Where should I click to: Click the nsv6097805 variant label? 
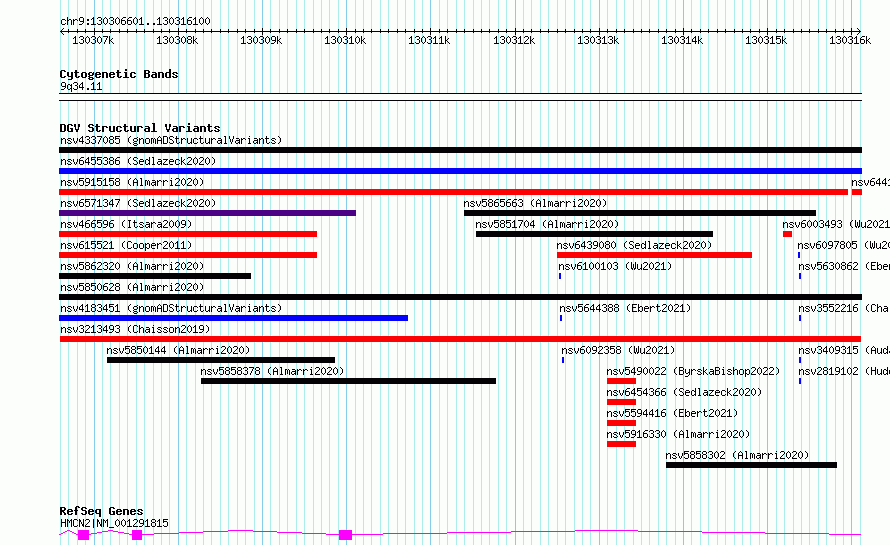[x=843, y=245]
